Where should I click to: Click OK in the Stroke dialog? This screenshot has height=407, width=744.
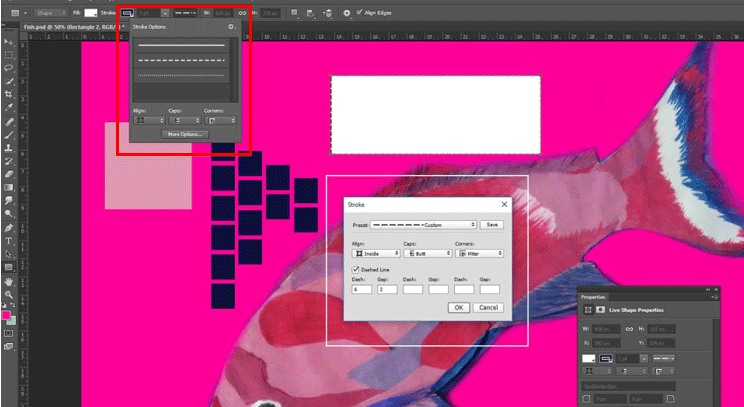click(459, 307)
